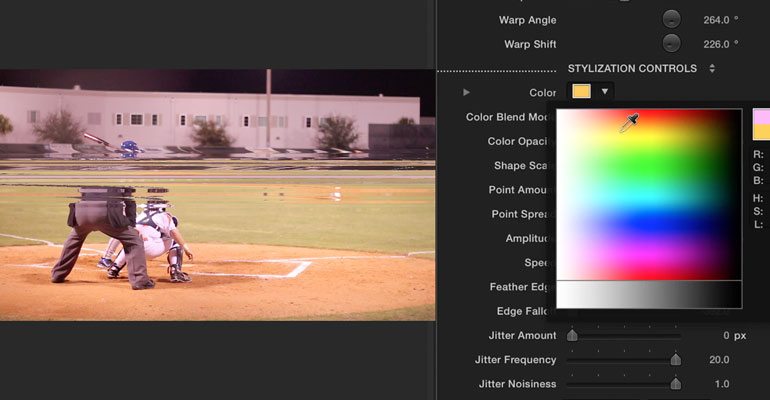This screenshot has width=770, height=400.
Task: Pick blue in the color spectrum
Action: 648,226
